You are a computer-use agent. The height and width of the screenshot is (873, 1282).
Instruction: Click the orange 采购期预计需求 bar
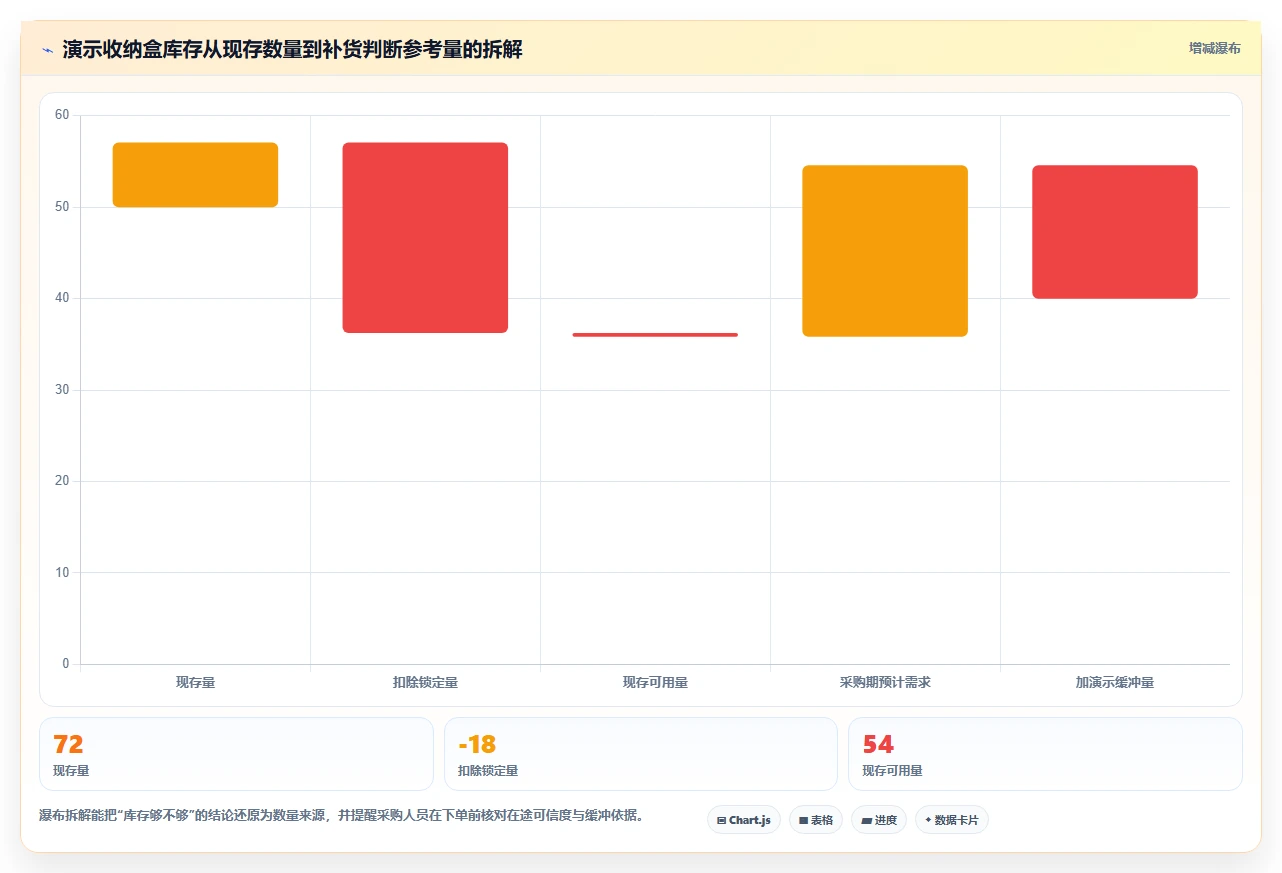pyautogui.click(x=885, y=251)
